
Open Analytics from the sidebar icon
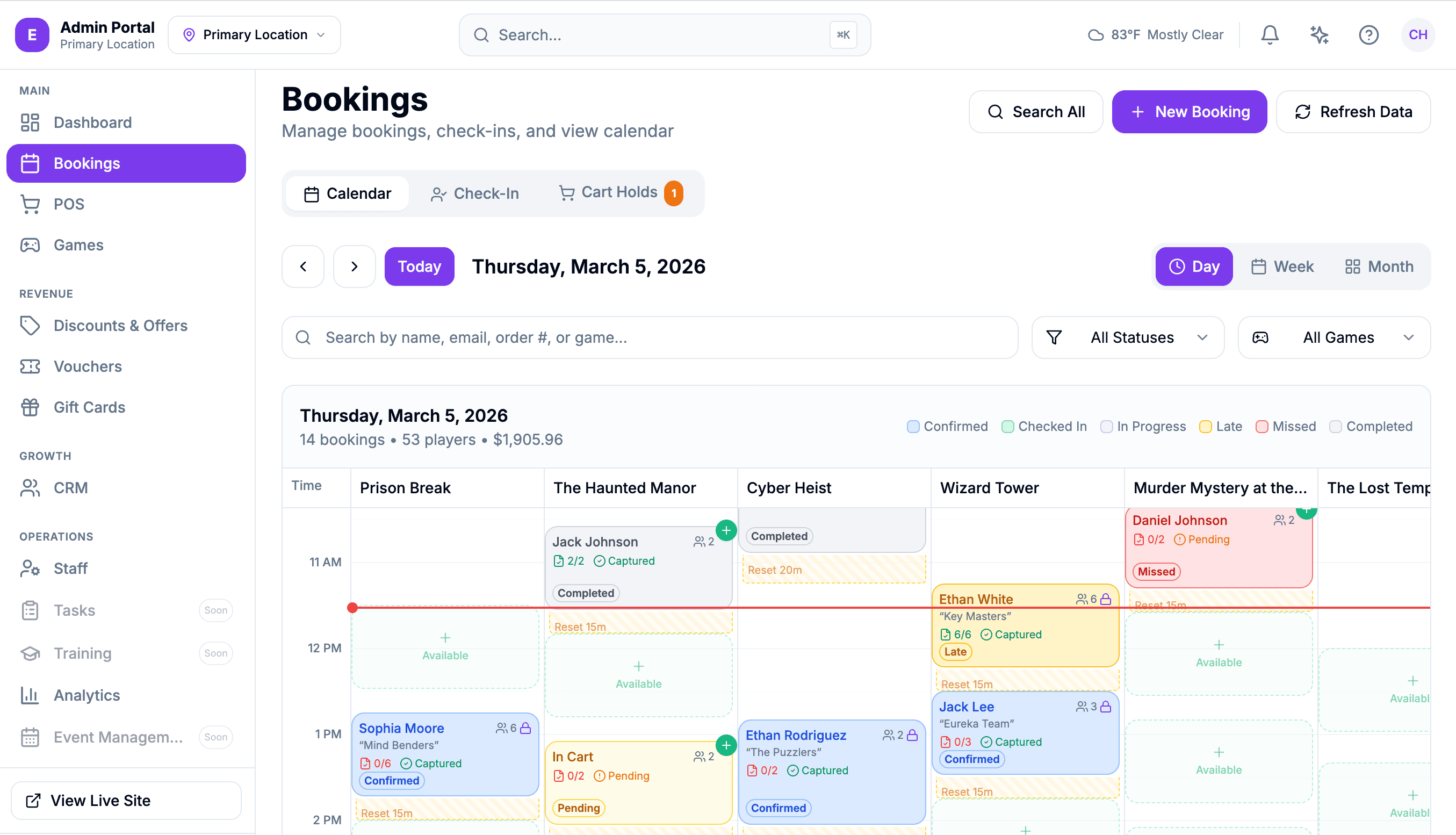coord(30,695)
